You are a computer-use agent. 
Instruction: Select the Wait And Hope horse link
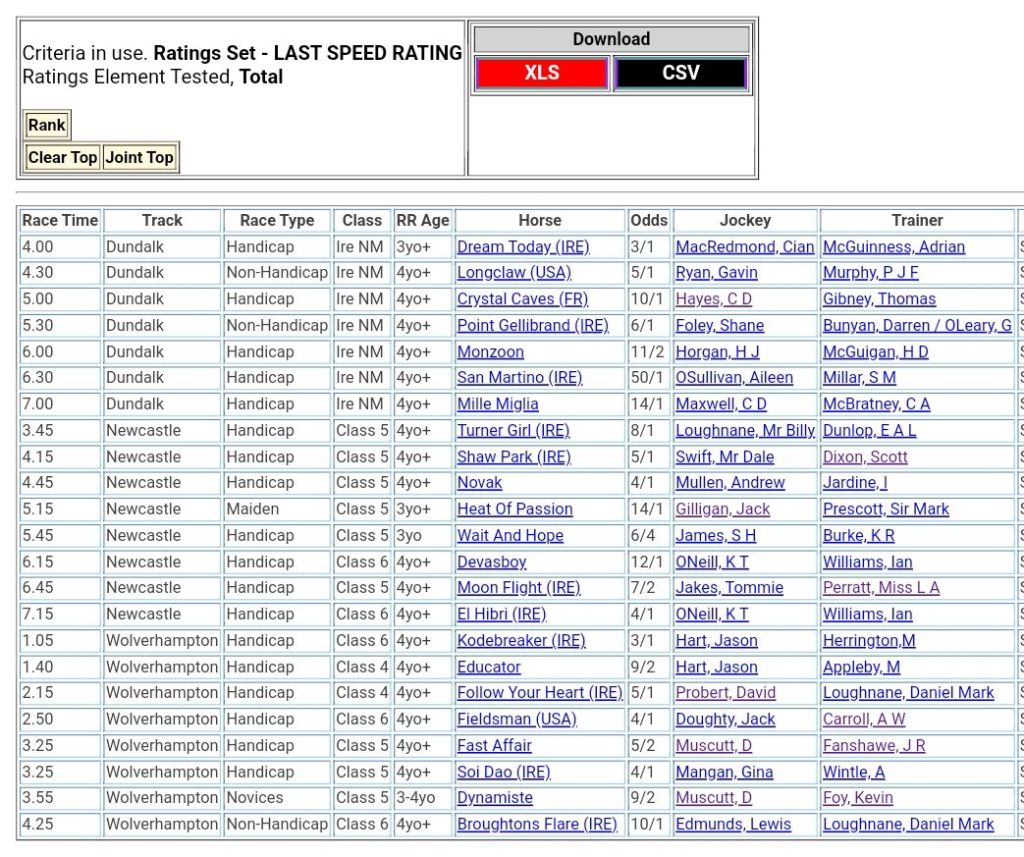pyautogui.click(x=510, y=536)
